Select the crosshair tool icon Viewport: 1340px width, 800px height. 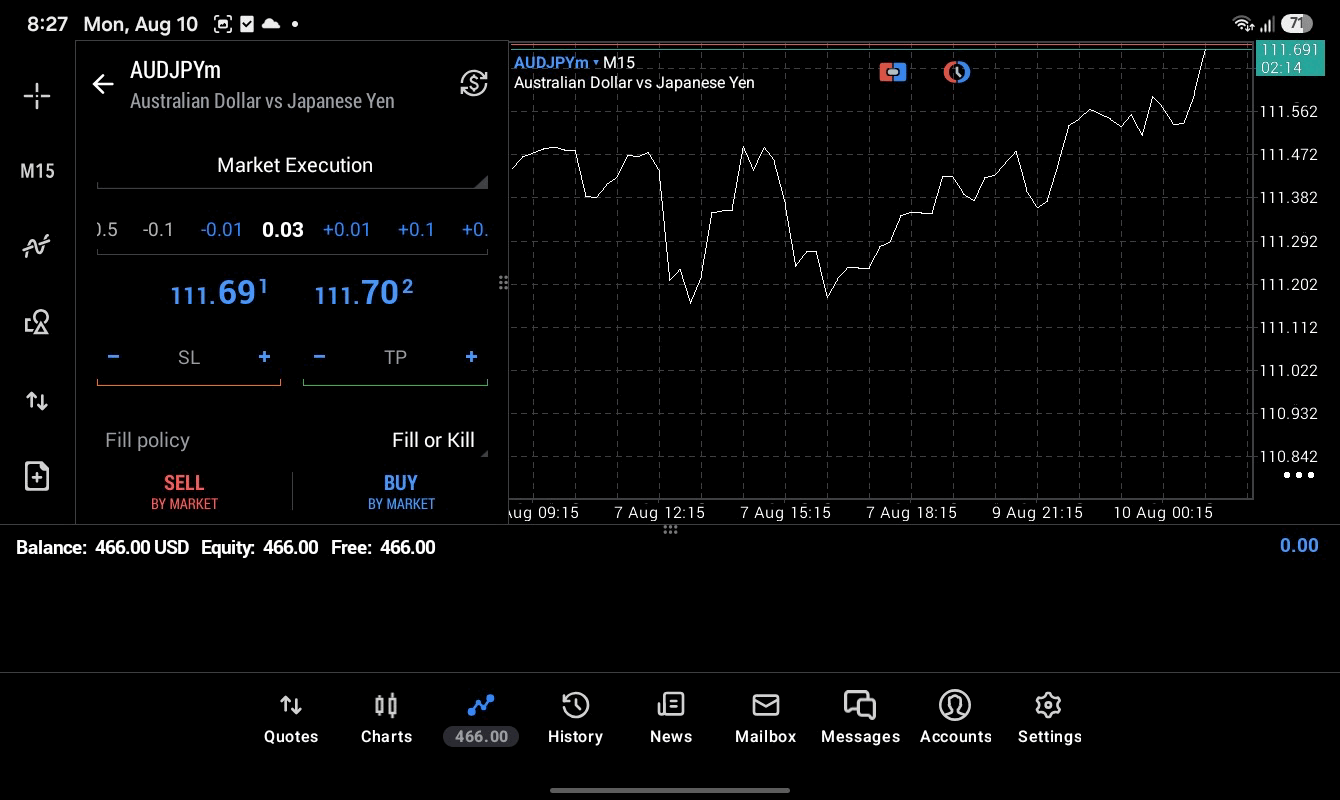37,96
